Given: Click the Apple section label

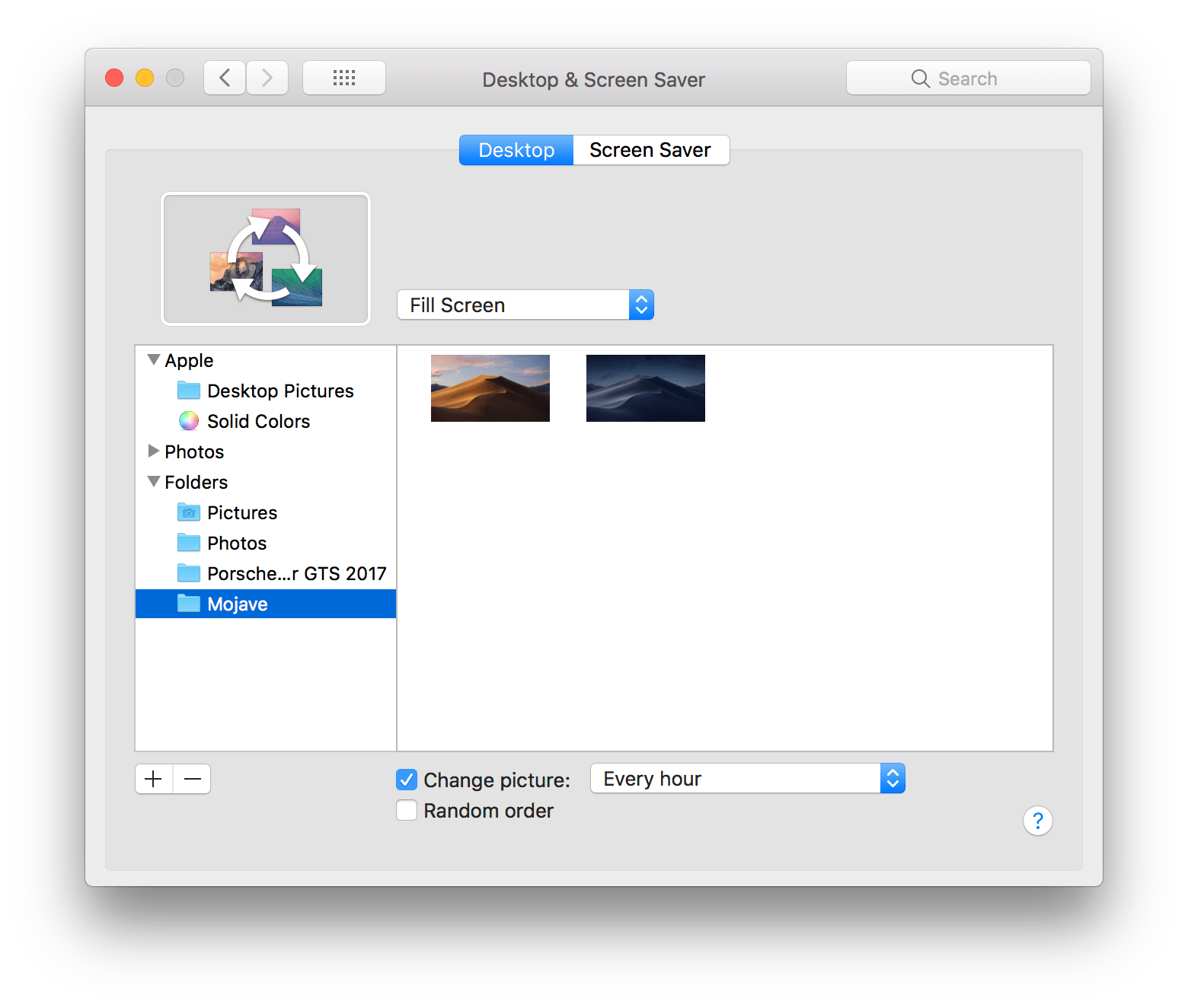Looking at the screenshot, I should [x=189, y=361].
